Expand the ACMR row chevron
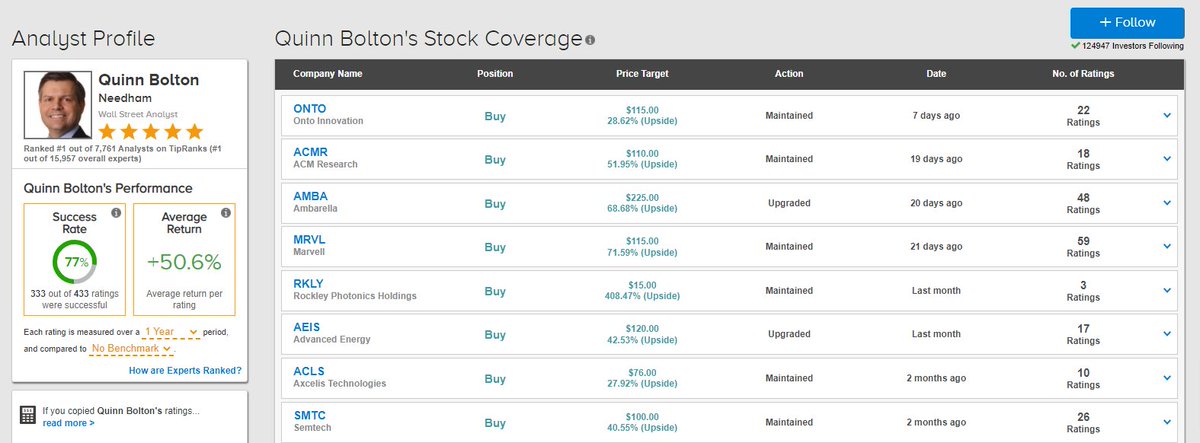 pyautogui.click(x=1167, y=158)
